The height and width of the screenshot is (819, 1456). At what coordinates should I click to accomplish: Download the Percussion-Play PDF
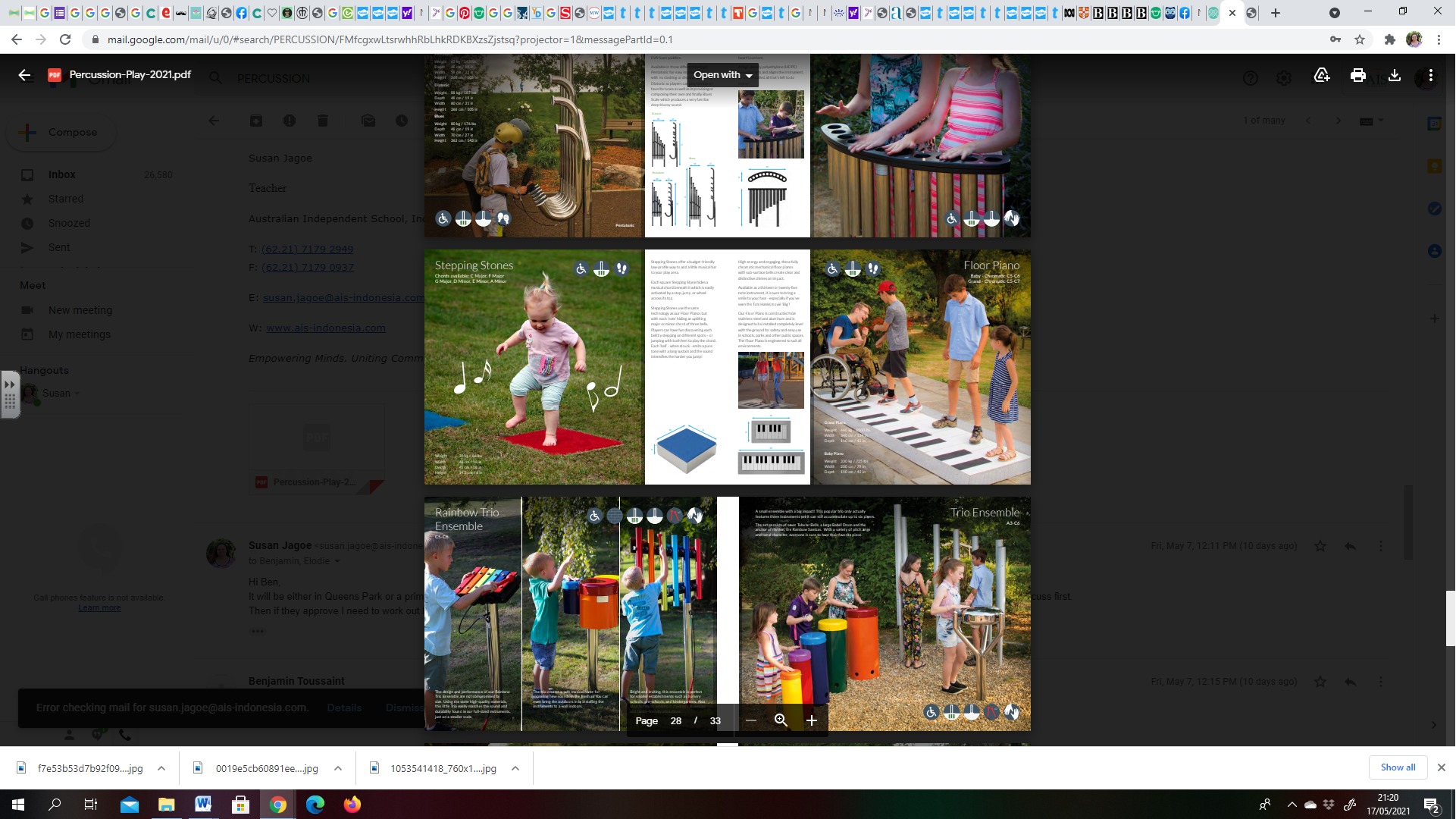[1395, 75]
